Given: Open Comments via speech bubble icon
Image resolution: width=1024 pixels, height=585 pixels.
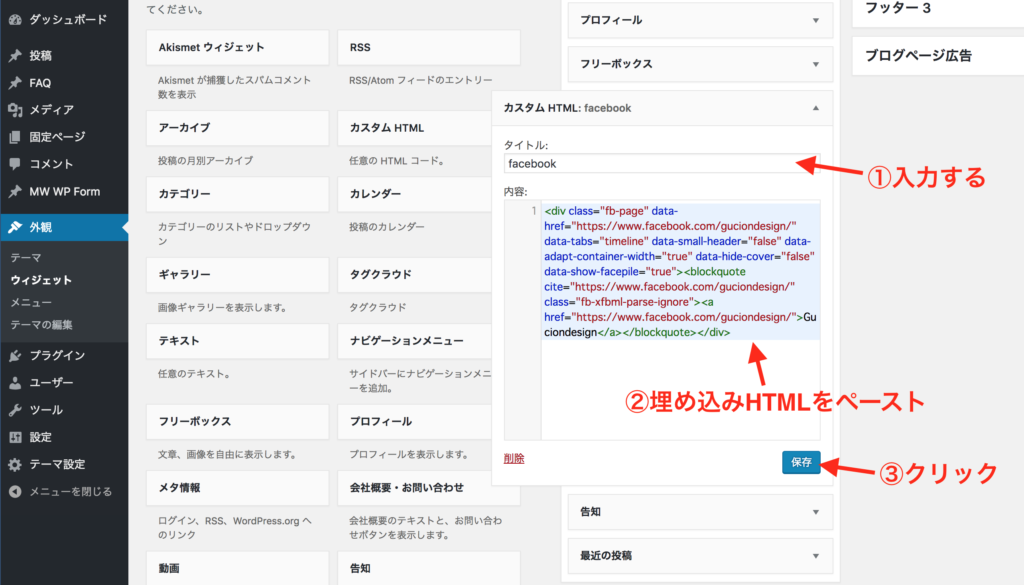Looking at the screenshot, I should (15, 164).
